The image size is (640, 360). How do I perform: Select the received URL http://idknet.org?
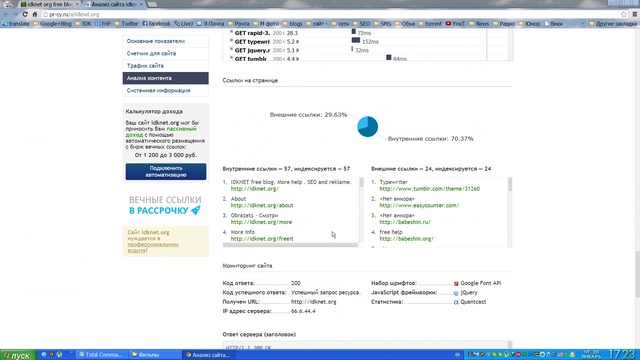(x=313, y=302)
